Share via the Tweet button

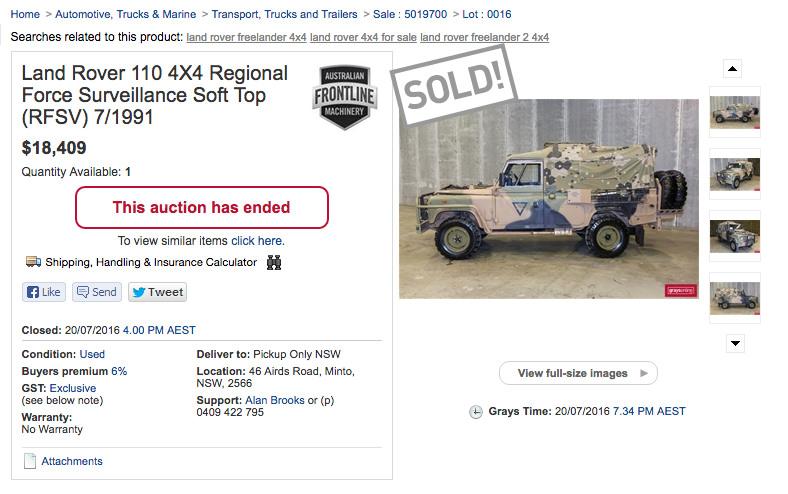click(x=157, y=292)
